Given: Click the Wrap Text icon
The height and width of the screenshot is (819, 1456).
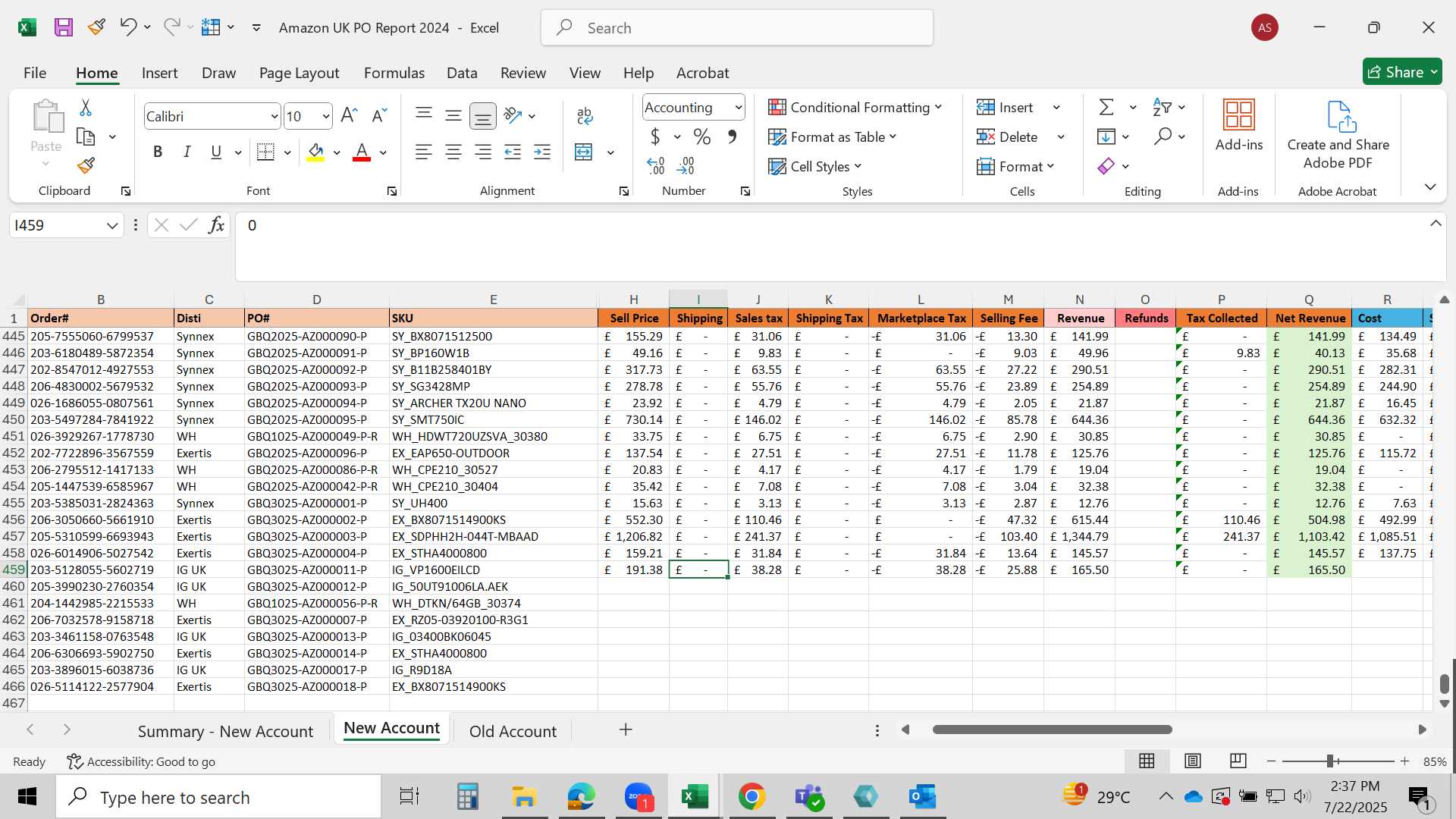Looking at the screenshot, I should click(x=585, y=115).
